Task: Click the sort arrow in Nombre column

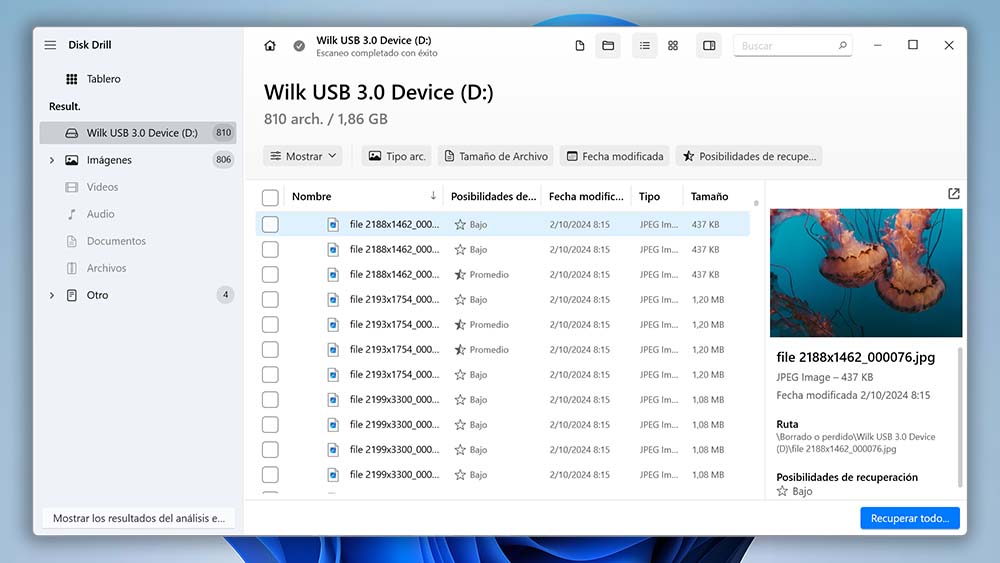Action: pos(433,196)
